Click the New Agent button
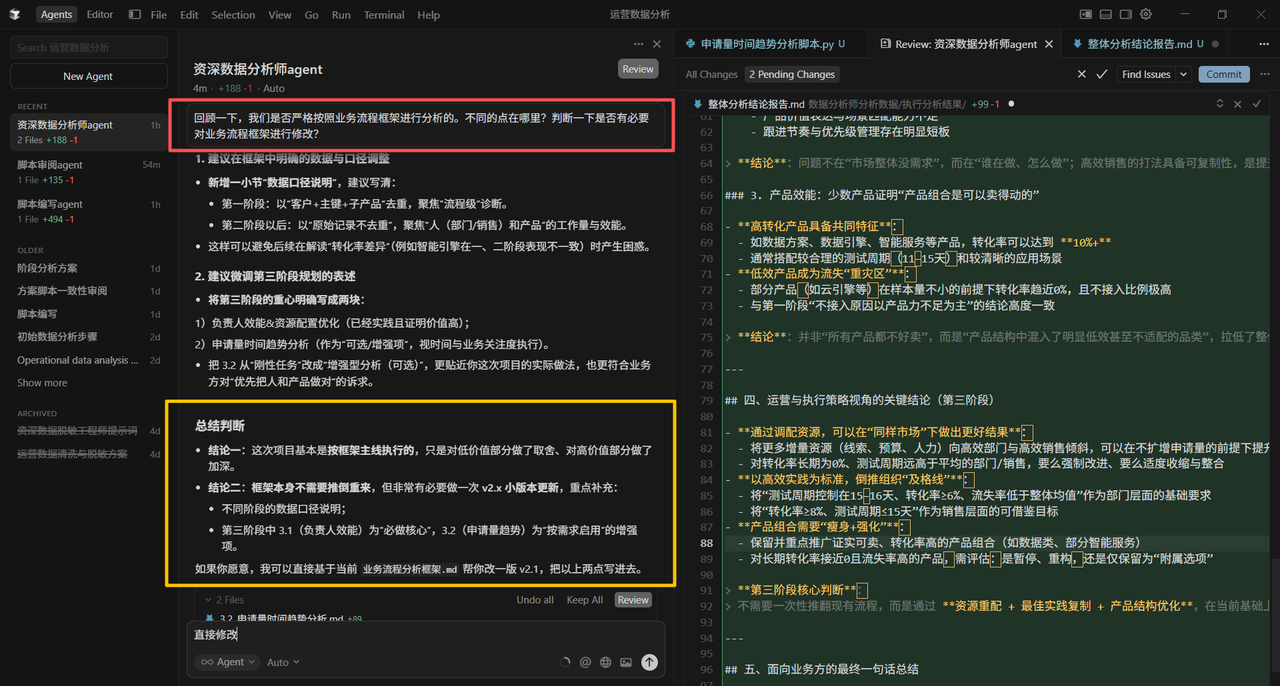The width and height of the screenshot is (1280, 686). 88,76
